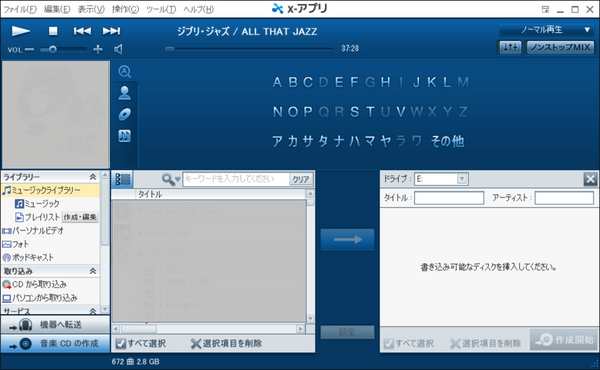Viewport: 600px width, 370px height.
Task: Raise volume with the plus icon
Action: click(98, 49)
